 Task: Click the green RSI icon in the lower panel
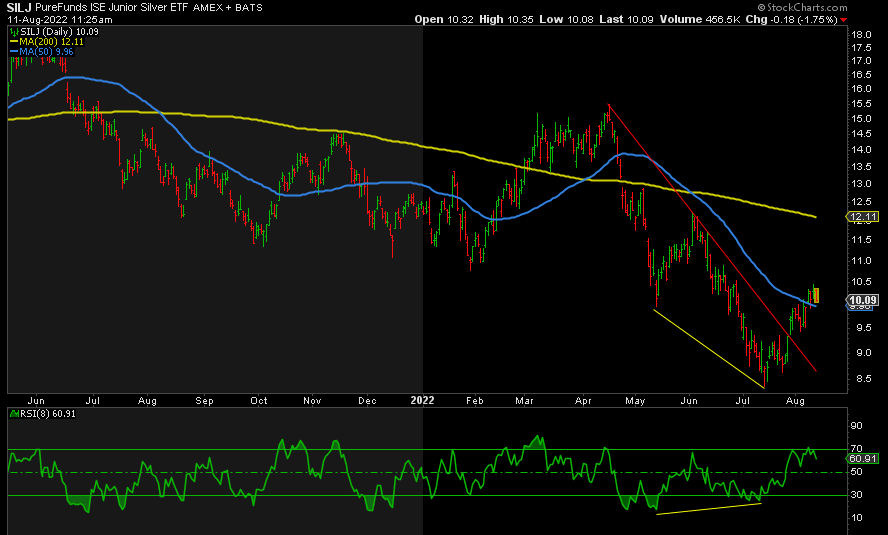[15, 414]
